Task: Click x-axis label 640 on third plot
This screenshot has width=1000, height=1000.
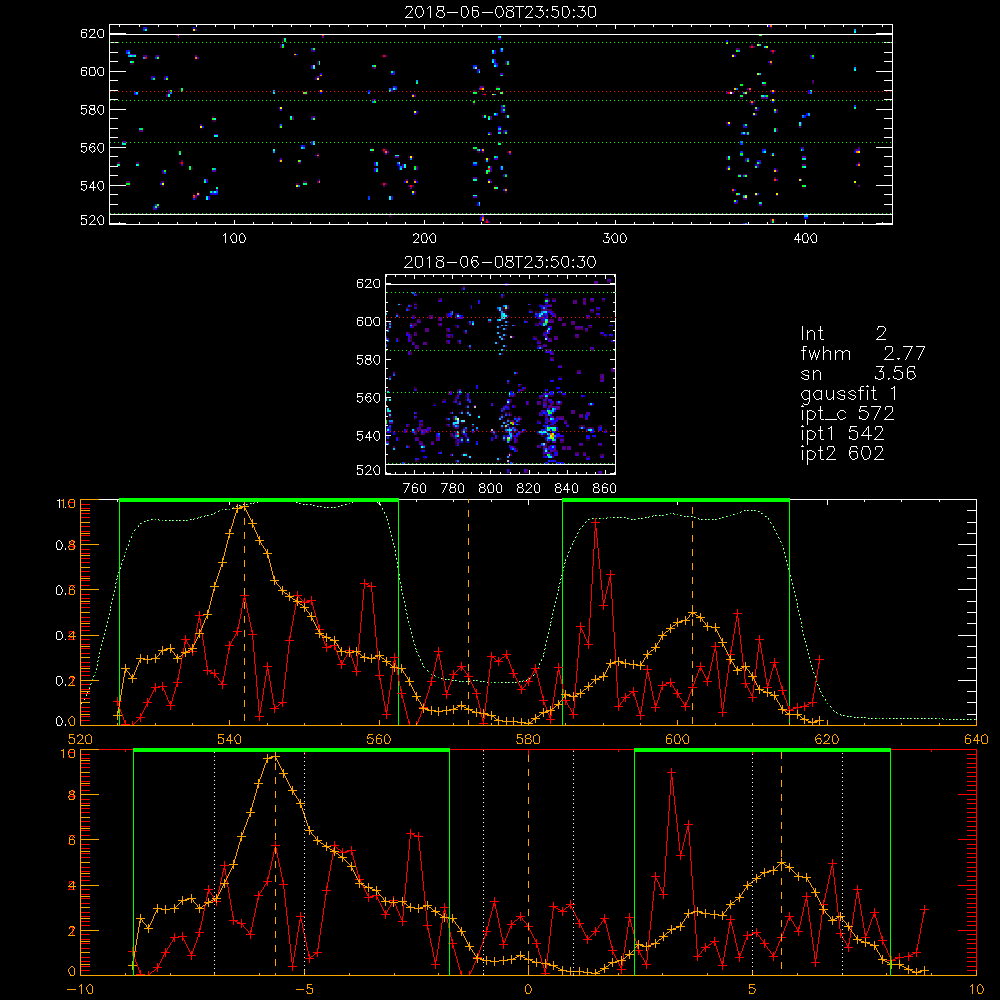Action: 976,740
